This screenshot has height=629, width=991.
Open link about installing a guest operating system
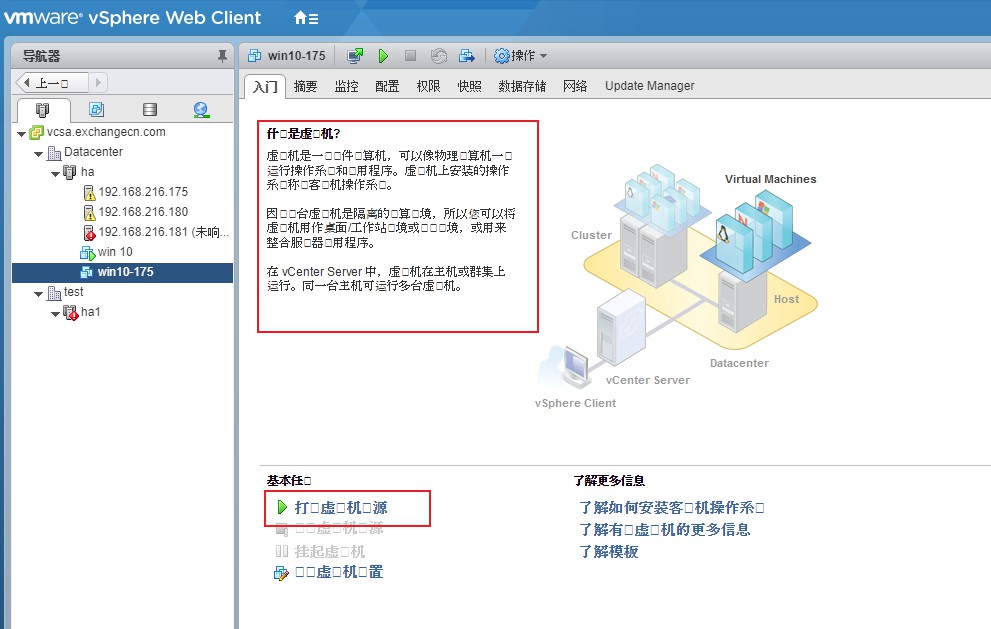click(x=672, y=508)
